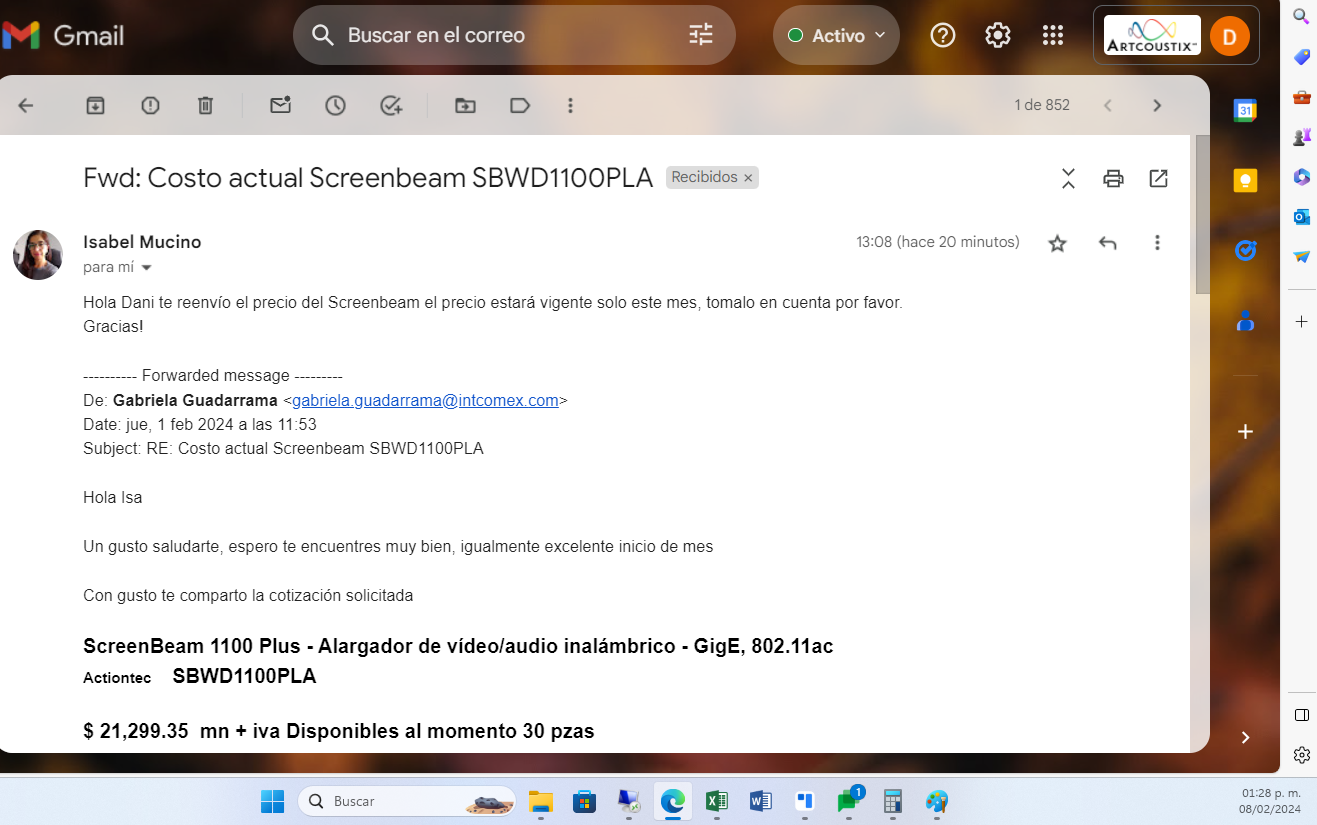The image size is (1317, 825).
Task: Open the paper plane Drop icon in Edge sidebar
Action: tap(1301, 257)
